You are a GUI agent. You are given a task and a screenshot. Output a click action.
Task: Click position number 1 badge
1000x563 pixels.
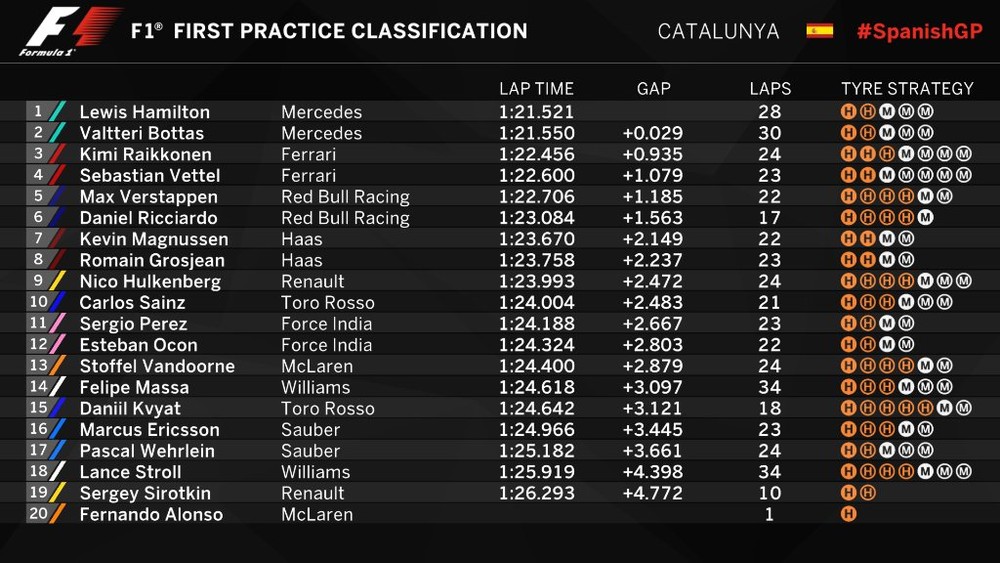pyautogui.click(x=39, y=112)
